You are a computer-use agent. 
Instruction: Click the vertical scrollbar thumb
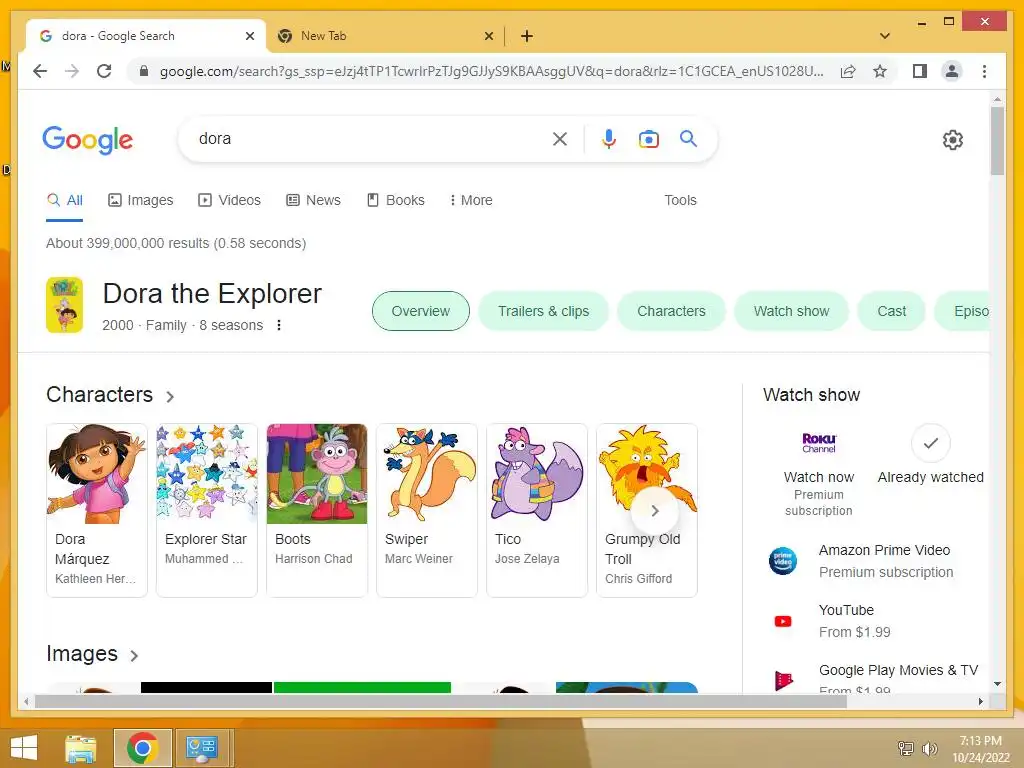pos(997,141)
